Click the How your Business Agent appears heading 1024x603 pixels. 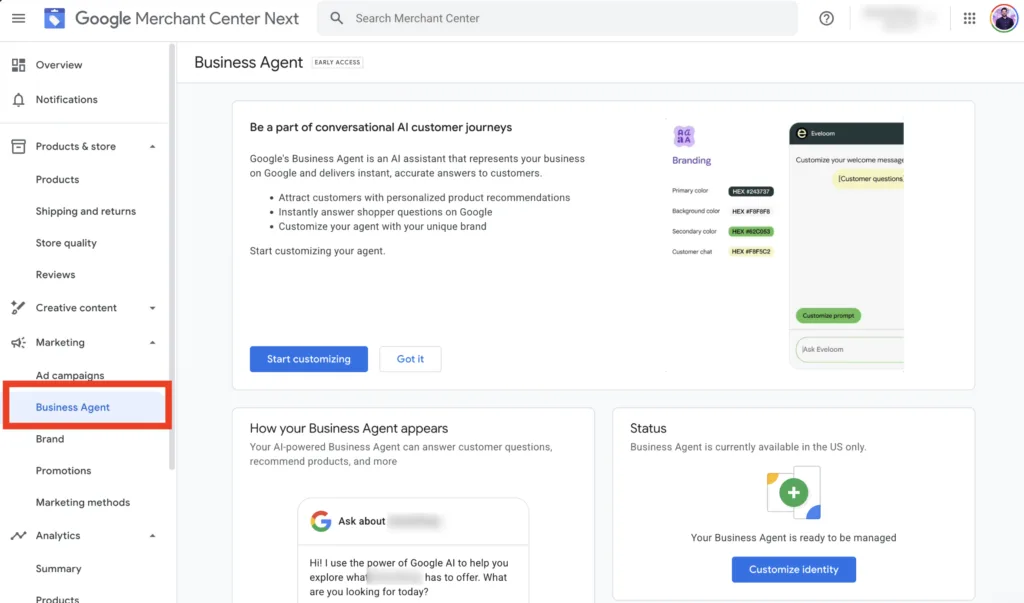(349, 429)
